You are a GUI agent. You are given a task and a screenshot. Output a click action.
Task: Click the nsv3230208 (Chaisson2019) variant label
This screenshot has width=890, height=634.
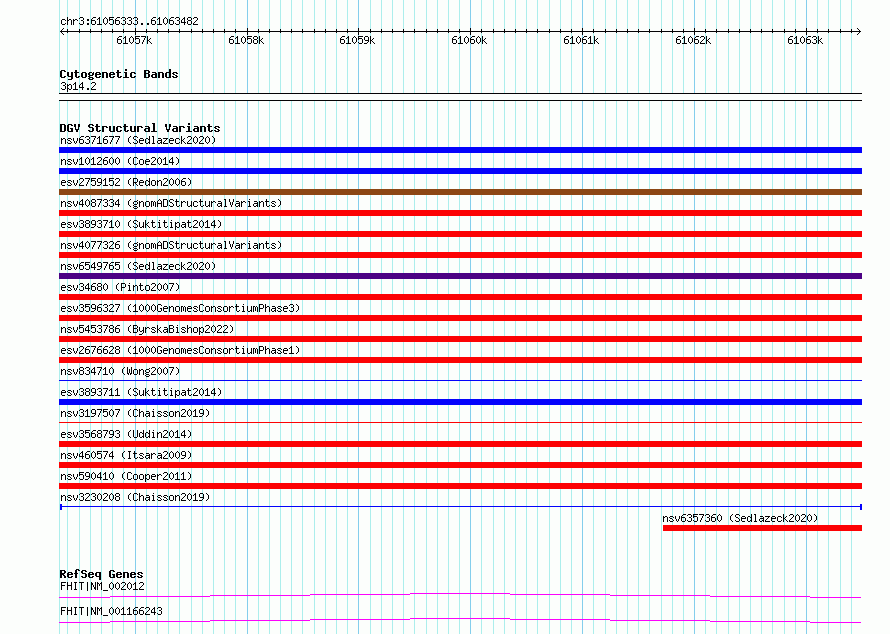[x=135, y=497]
